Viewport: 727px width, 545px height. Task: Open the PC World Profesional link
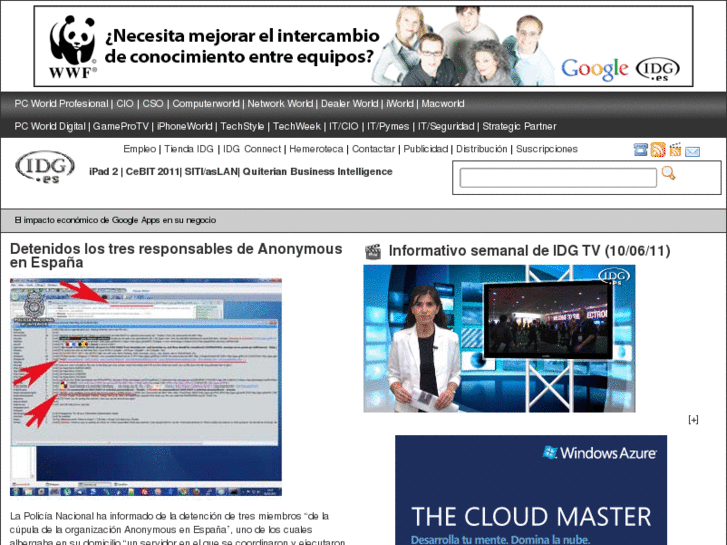[61, 103]
